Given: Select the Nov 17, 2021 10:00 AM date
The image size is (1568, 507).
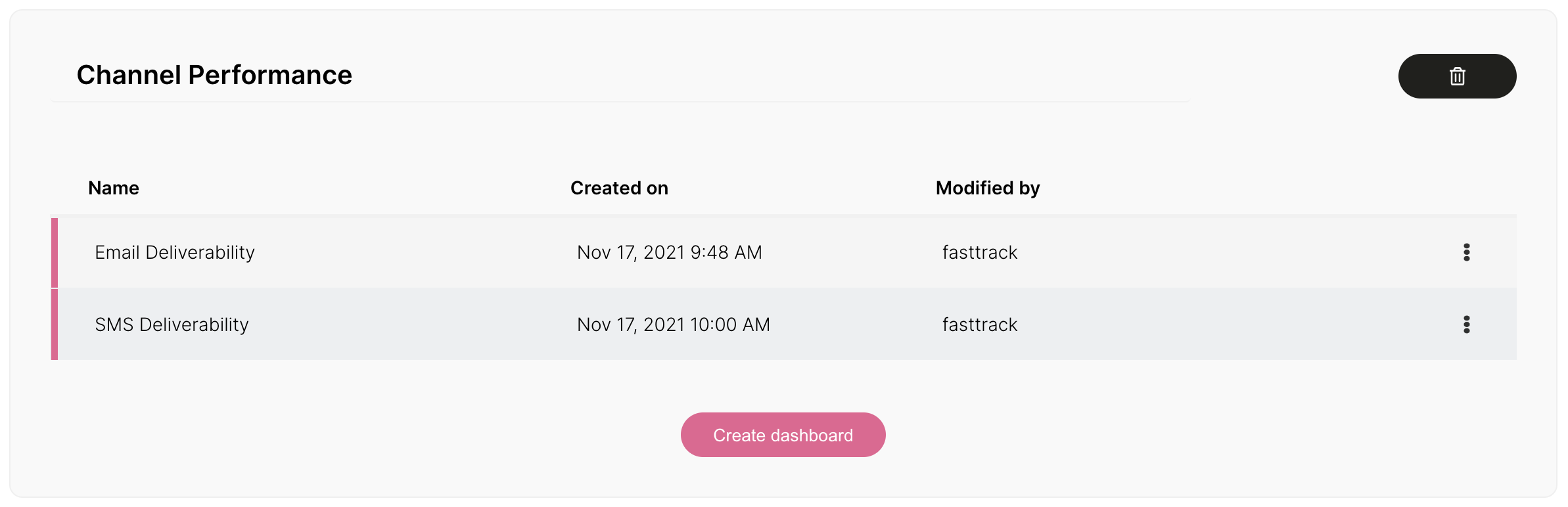Looking at the screenshot, I should pos(673,324).
